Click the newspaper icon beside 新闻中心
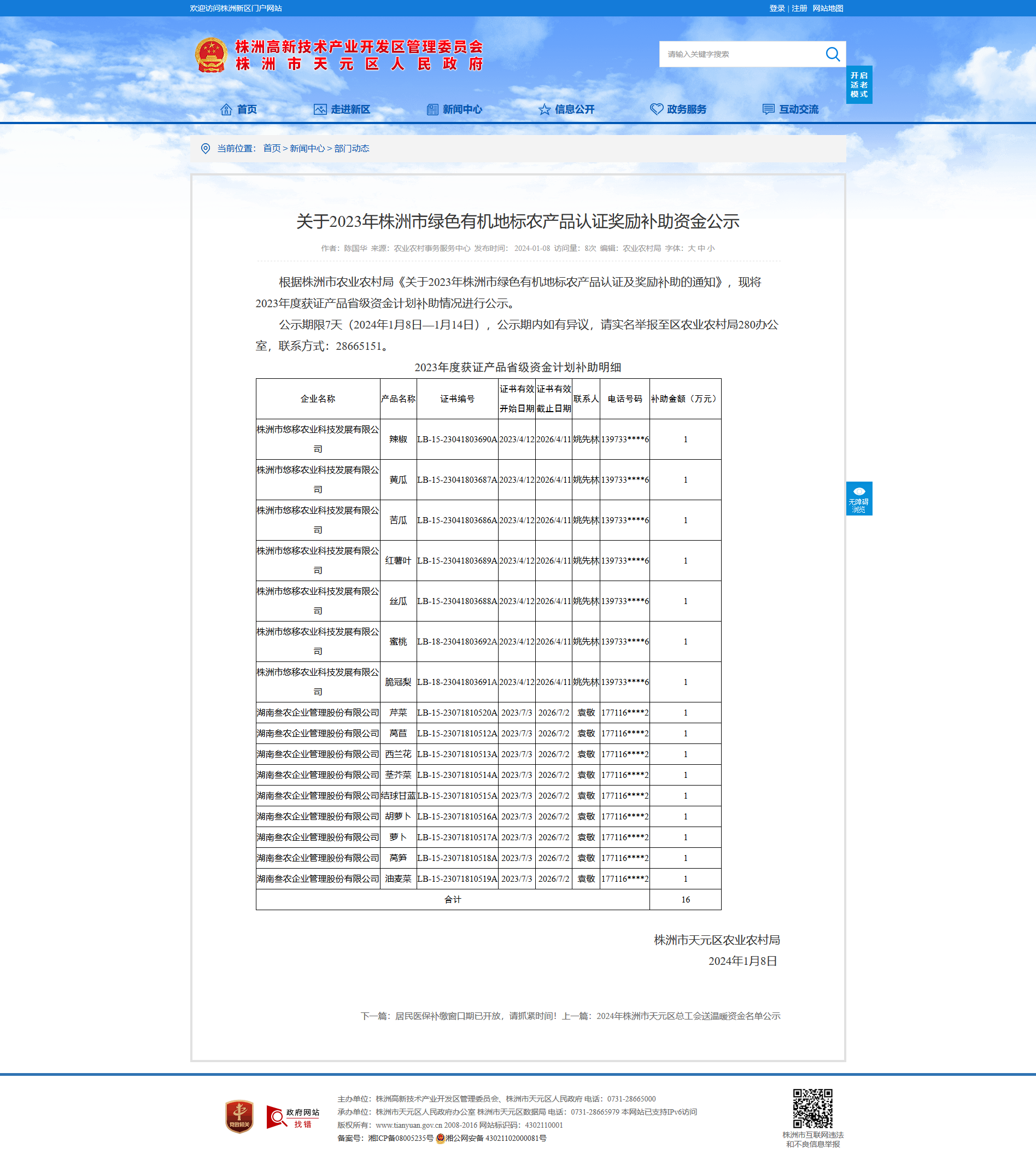1036x1160 pixels. coord(432,109)
